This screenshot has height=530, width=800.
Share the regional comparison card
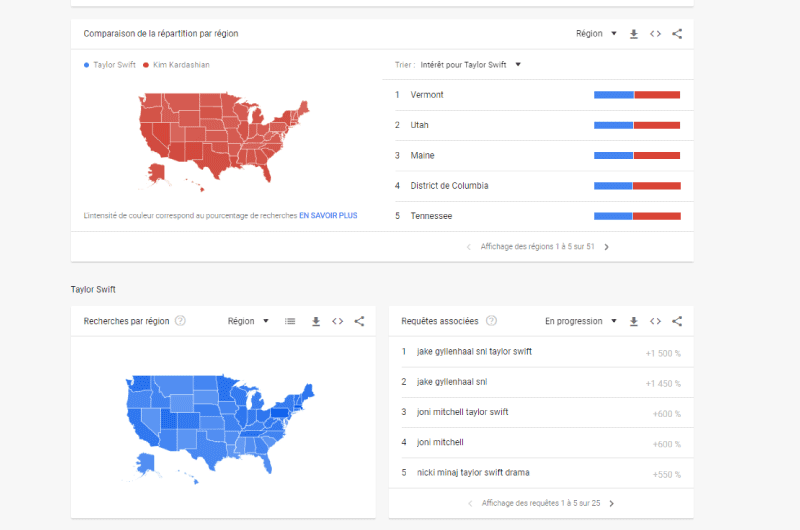click(x=677, y=34)
